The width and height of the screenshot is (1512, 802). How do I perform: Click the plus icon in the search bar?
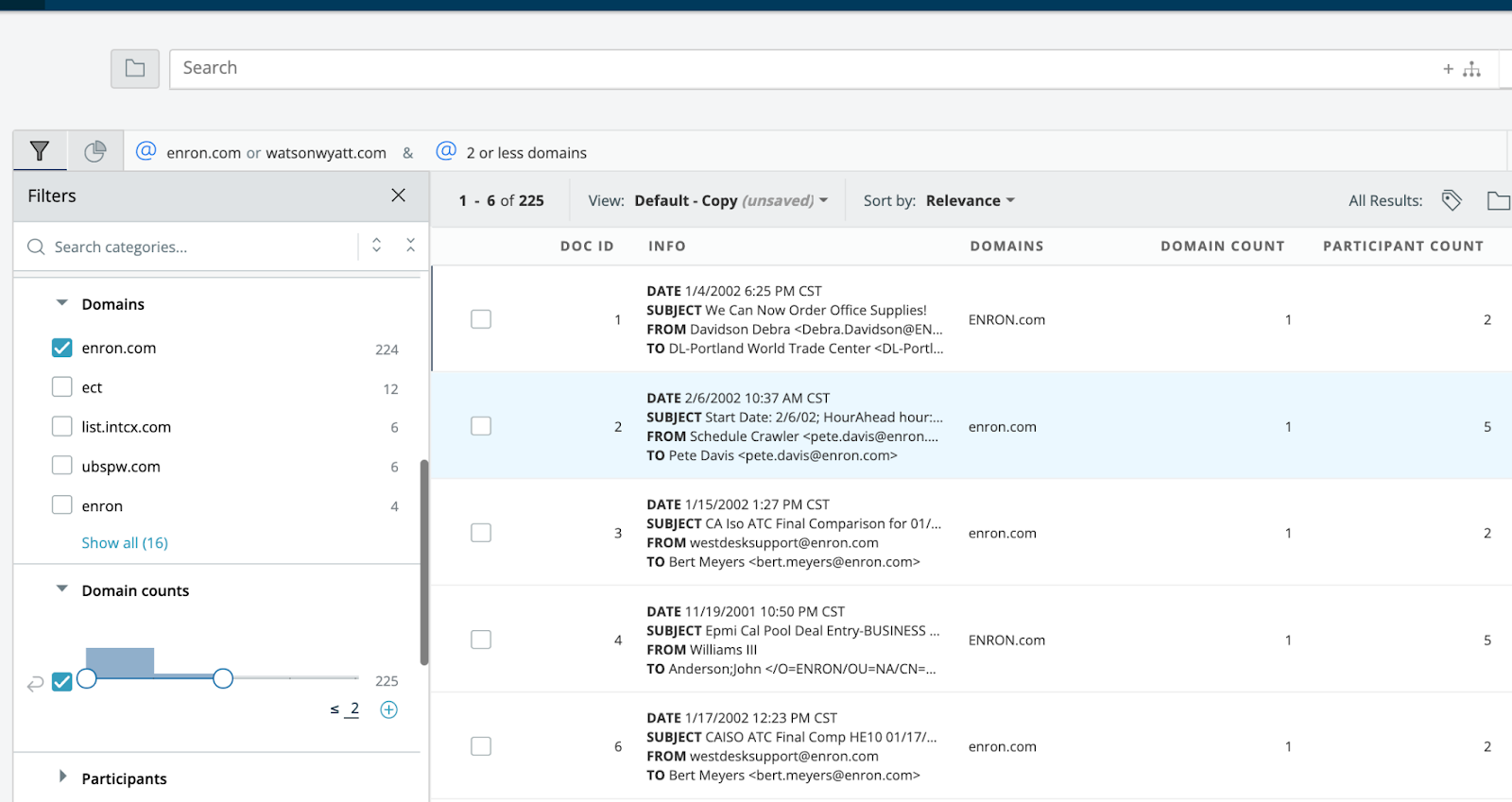point(1448,69)
